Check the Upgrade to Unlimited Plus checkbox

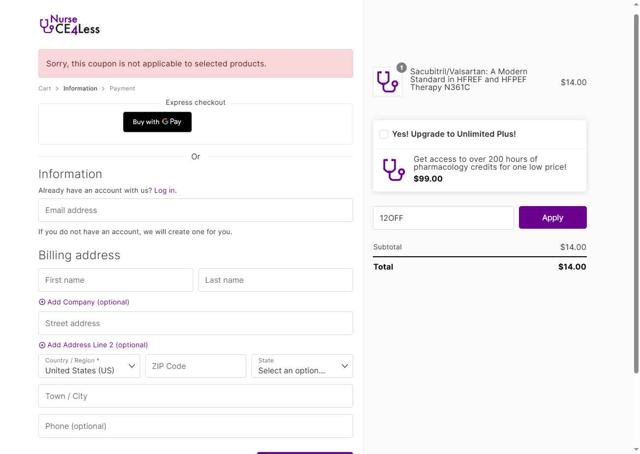point(384,134)
